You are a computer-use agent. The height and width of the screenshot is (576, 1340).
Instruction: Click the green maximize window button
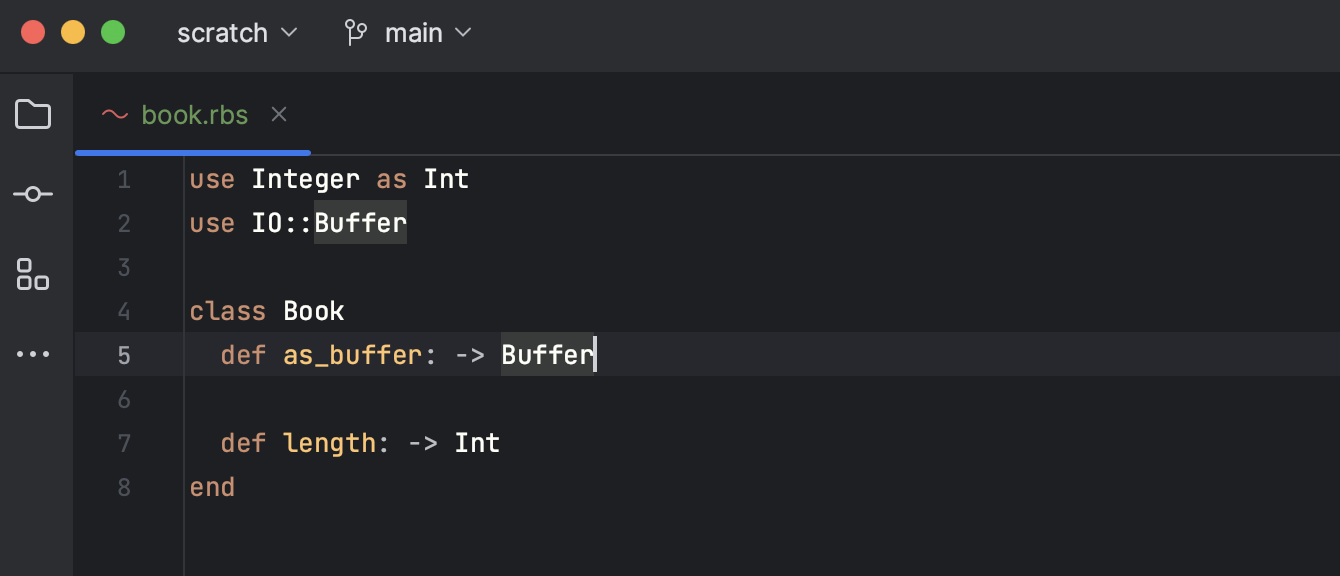[113, 32]
